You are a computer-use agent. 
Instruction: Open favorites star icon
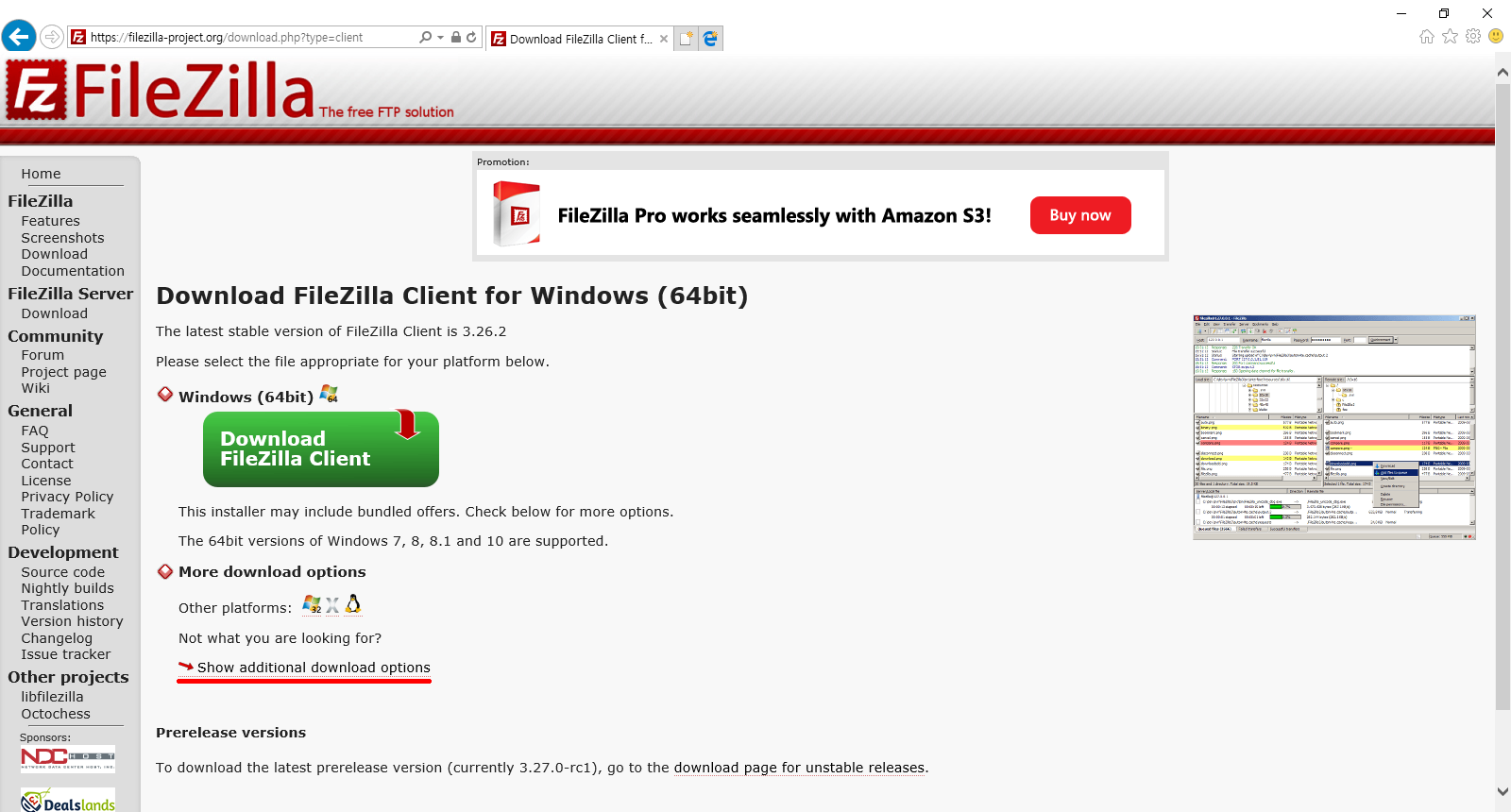click(1451, 37)
